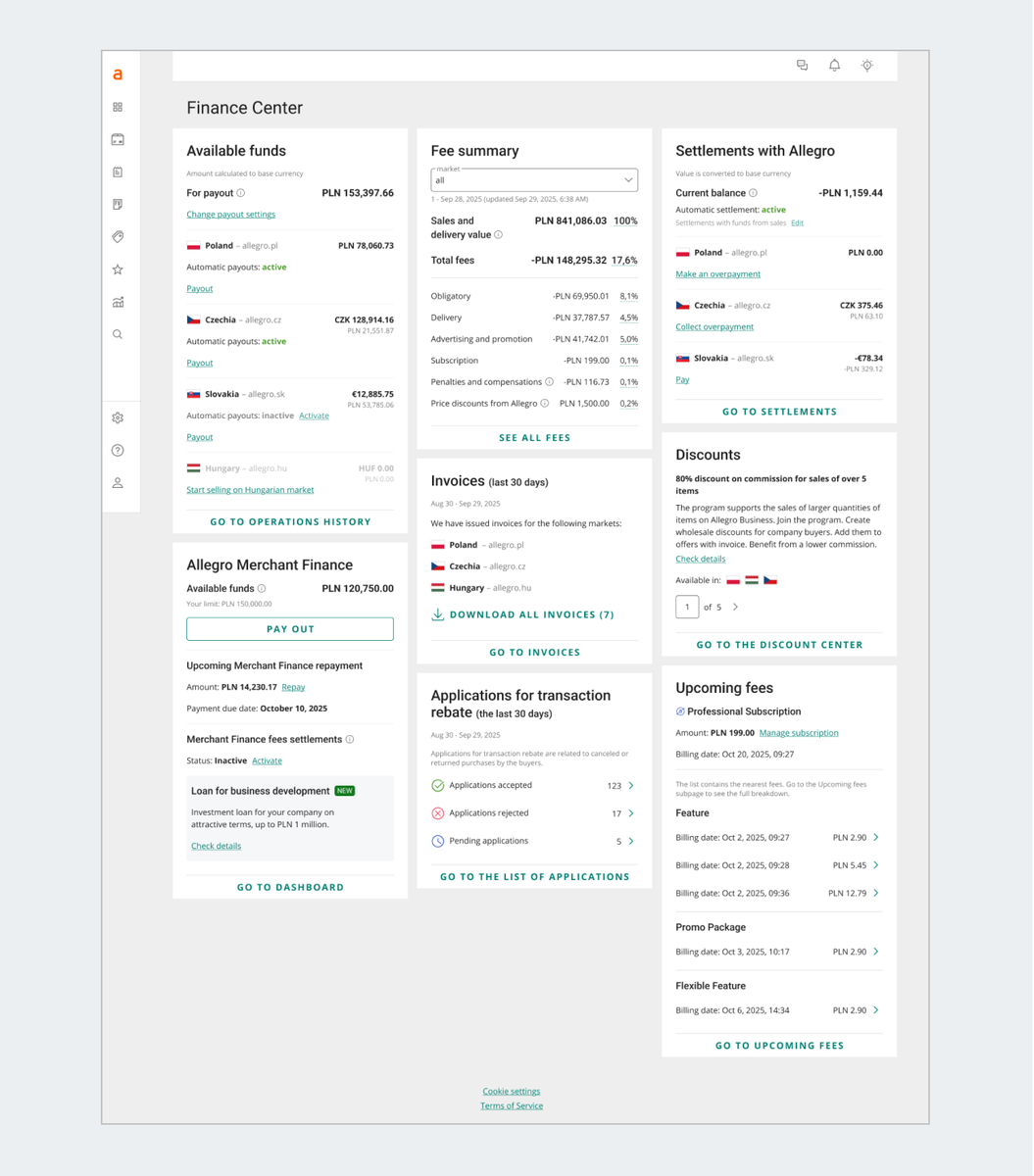This screenshot has height=1176, width=1034.
Task: Click the info icon beside Sales and delivery value
Action: pyautogui.click(x=498, y=235)
